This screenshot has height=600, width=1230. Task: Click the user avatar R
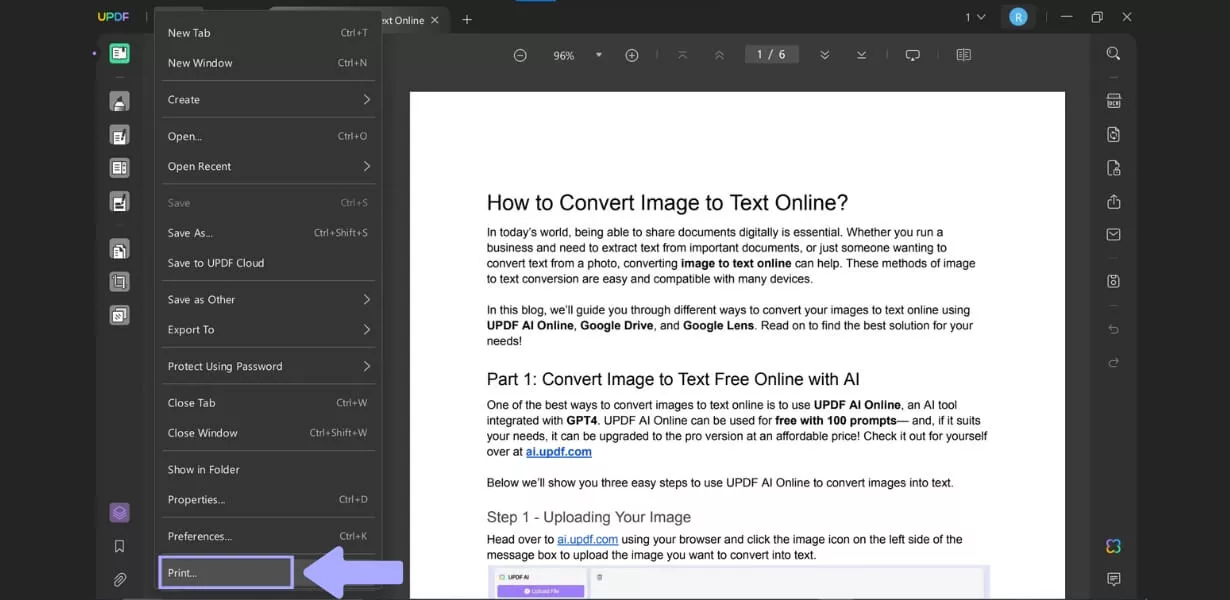coord(1018,17)
